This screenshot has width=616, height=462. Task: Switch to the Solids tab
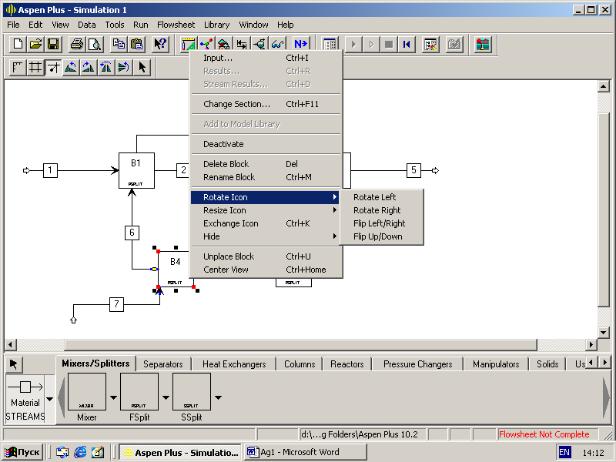(x=547, y=364)
